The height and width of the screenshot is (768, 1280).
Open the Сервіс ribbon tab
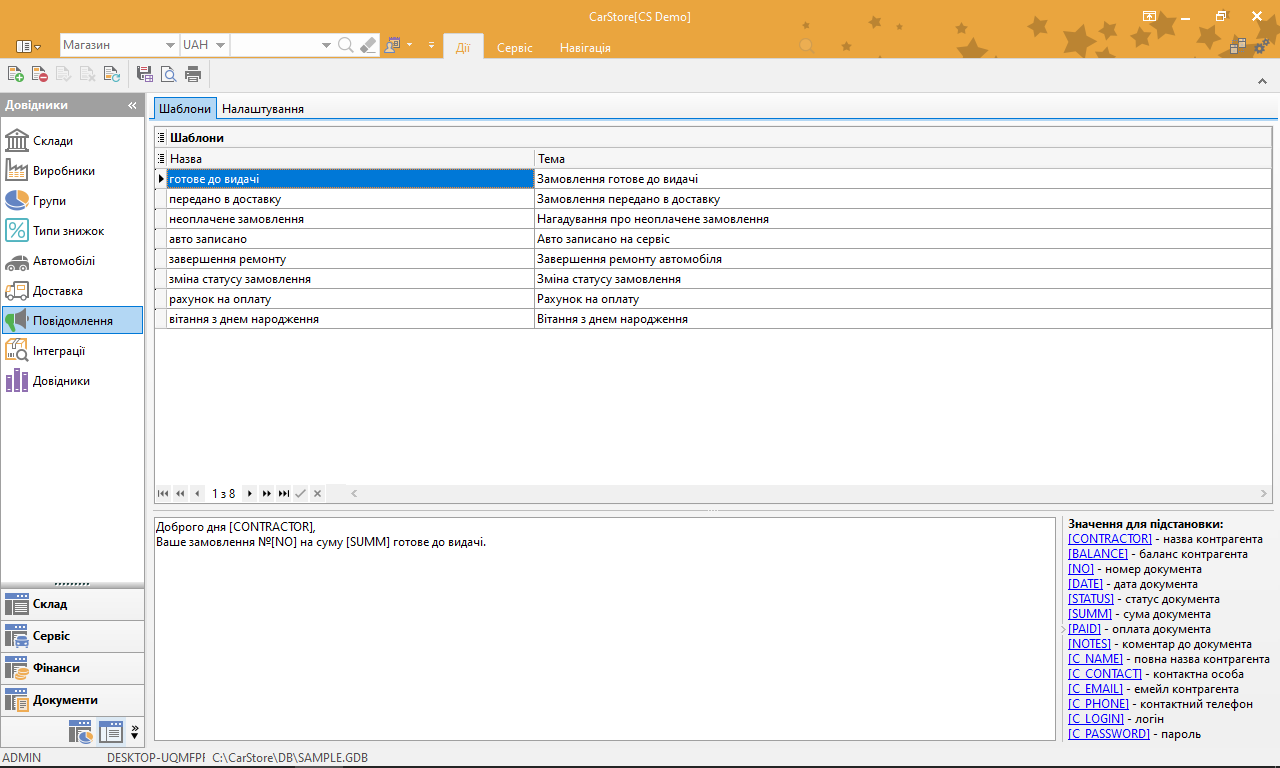[x=515, y=47]
